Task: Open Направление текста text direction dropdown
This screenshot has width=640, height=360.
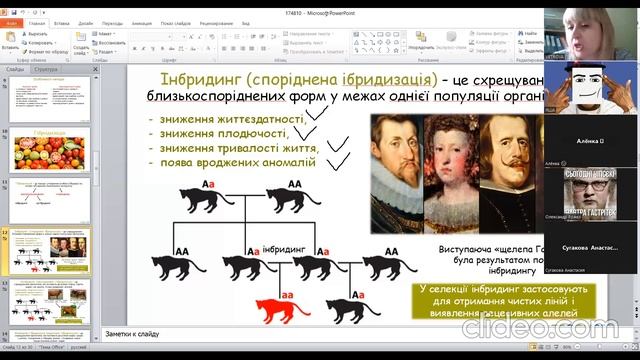Action: [309, 34]
